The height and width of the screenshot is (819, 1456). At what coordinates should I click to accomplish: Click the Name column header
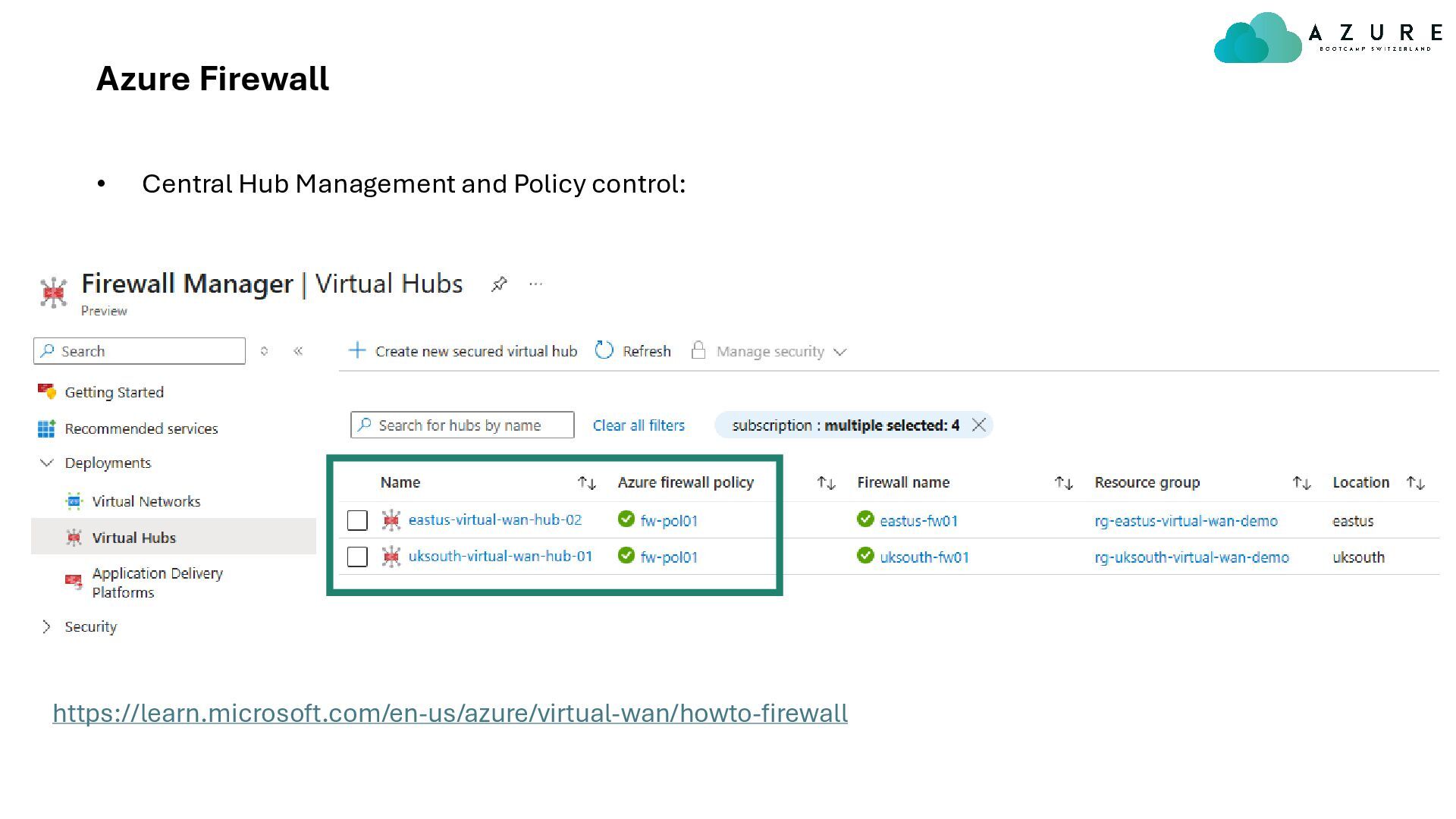click(400, 482)
